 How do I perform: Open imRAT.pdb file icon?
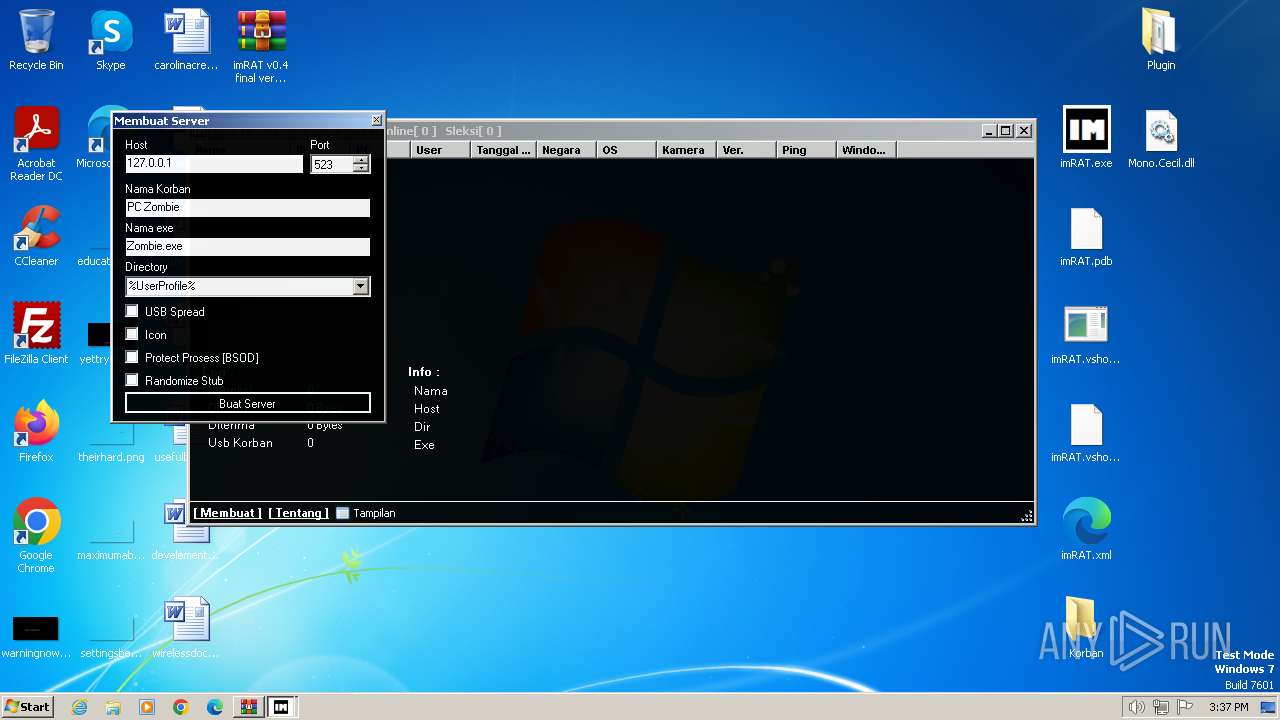tap(1086, 236)
